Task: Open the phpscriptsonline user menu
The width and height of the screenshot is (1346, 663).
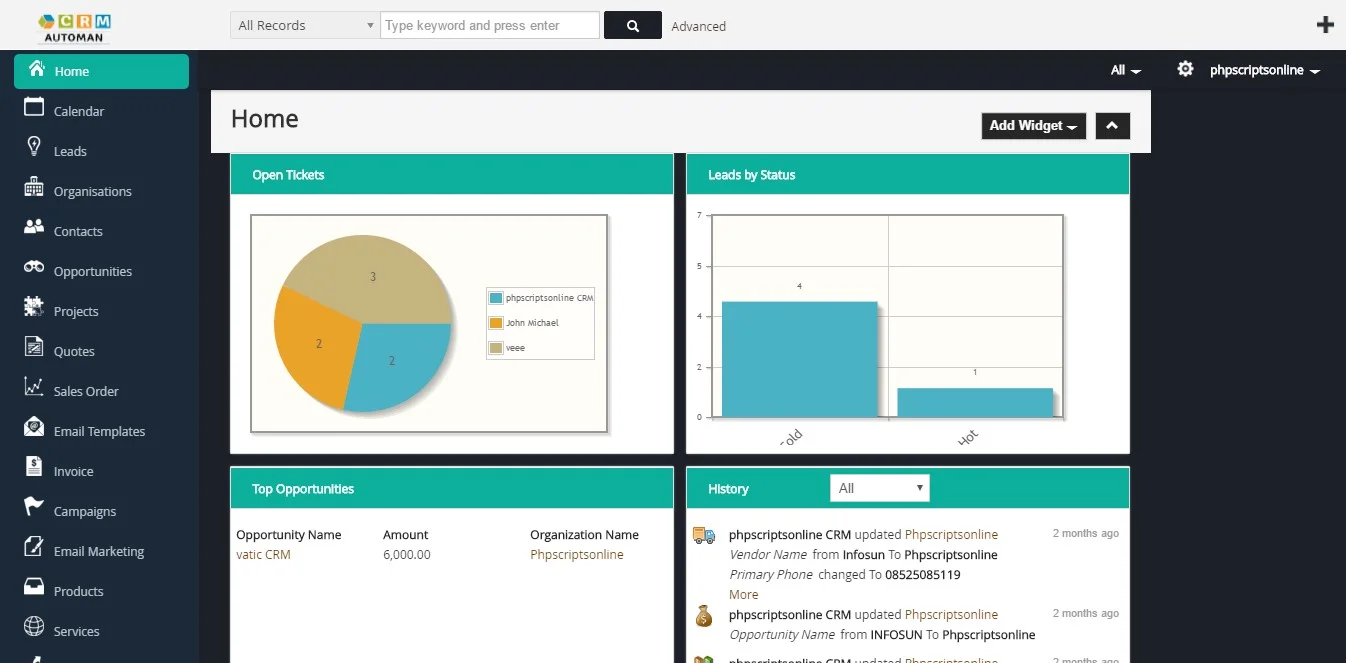Action: click(1264, 70)
